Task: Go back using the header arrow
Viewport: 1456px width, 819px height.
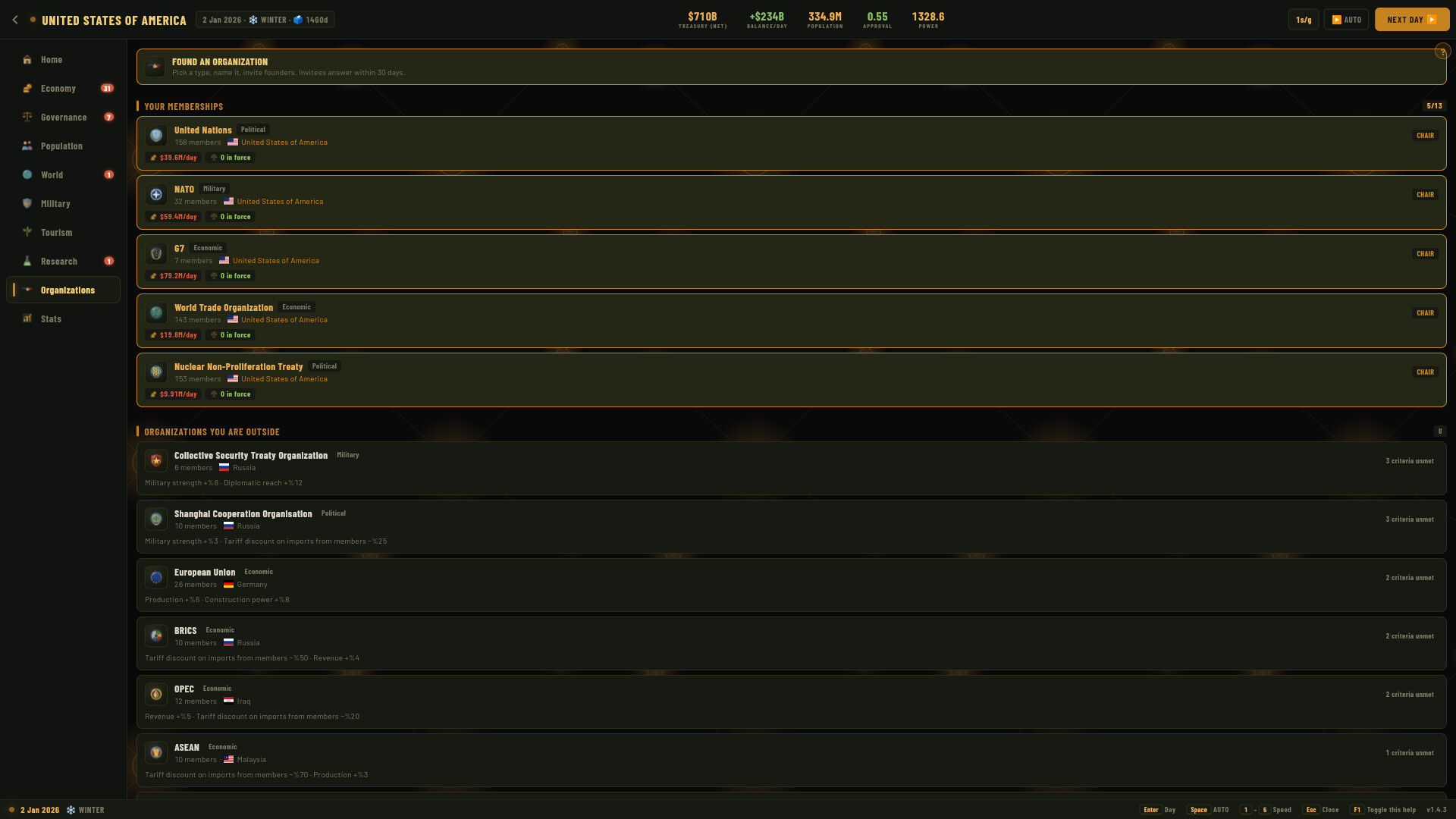Action: [x=15, y=20]
